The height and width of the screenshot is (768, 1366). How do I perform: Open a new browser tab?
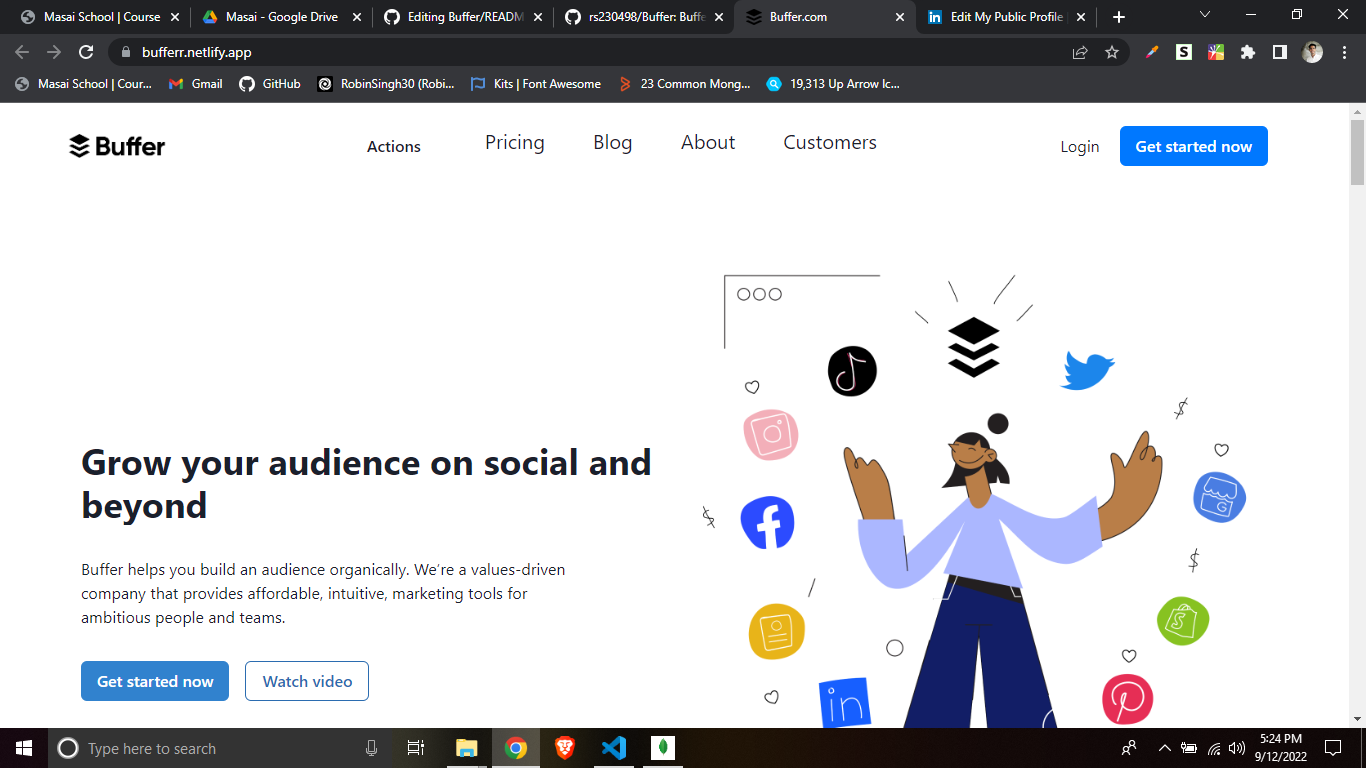pyautogui.click(x=1119, y=17)
